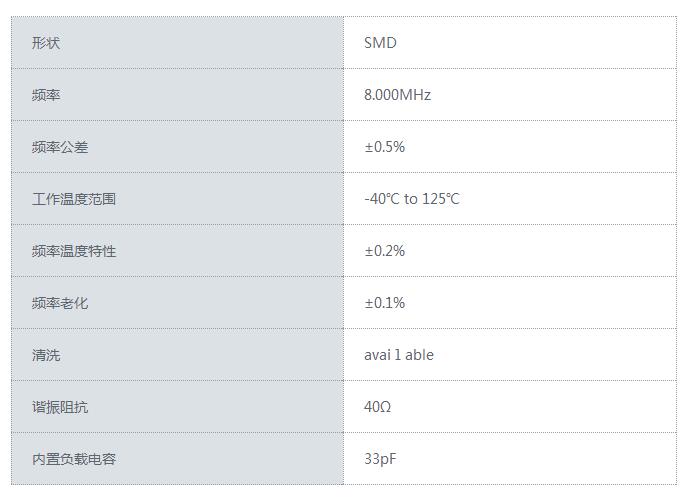Click the -40℃ lower temperature value
This screenshot has width=684, height=503.
click(x=381, y=199)
